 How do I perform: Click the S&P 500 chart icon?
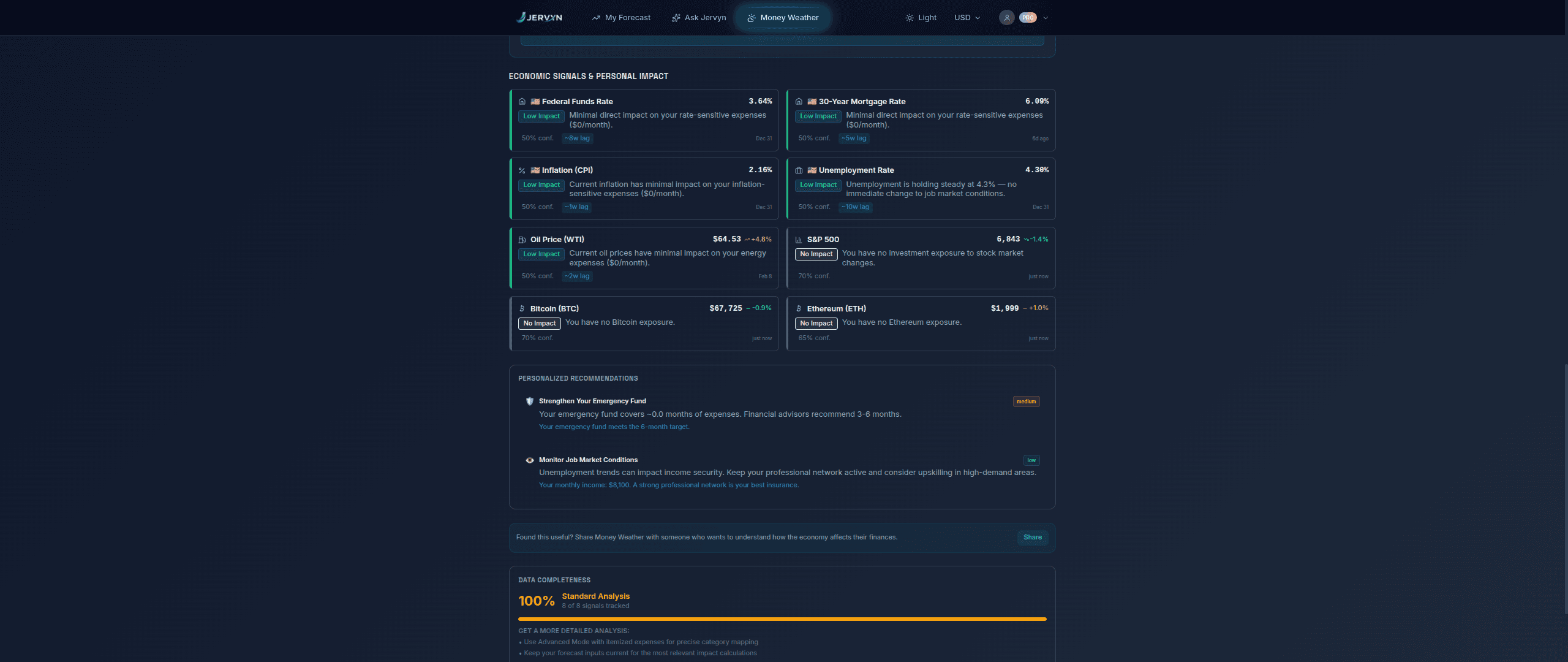[x=799, y=240]
